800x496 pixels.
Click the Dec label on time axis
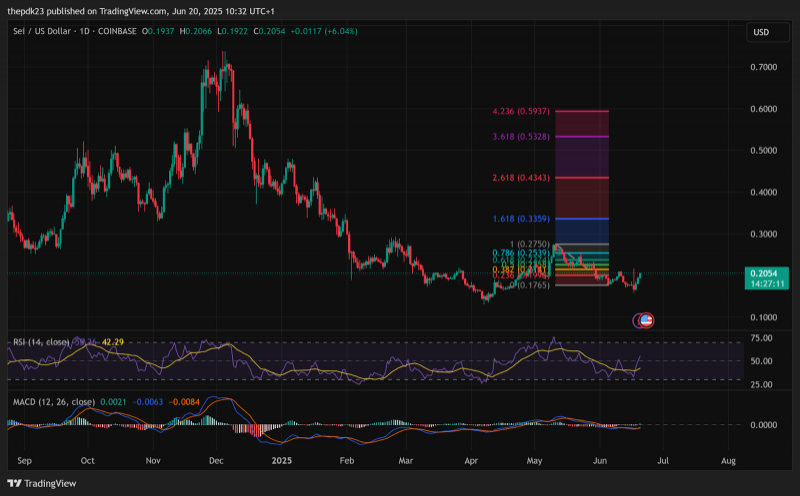pyautogui.click(x=216, y=460)
